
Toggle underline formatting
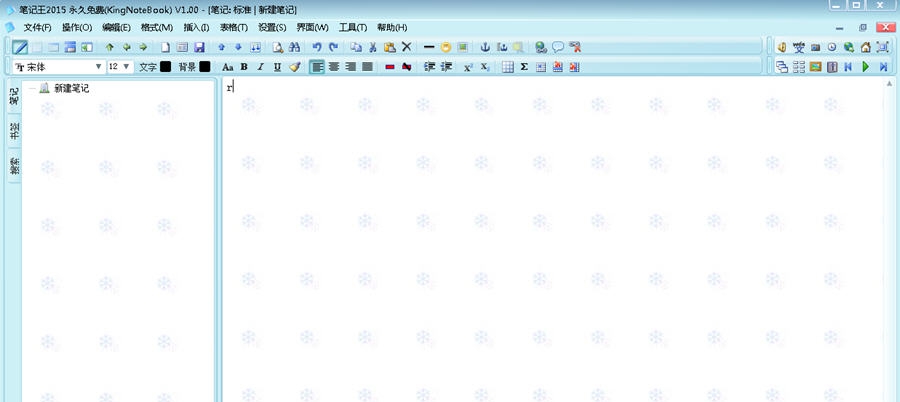pos(277,67)
